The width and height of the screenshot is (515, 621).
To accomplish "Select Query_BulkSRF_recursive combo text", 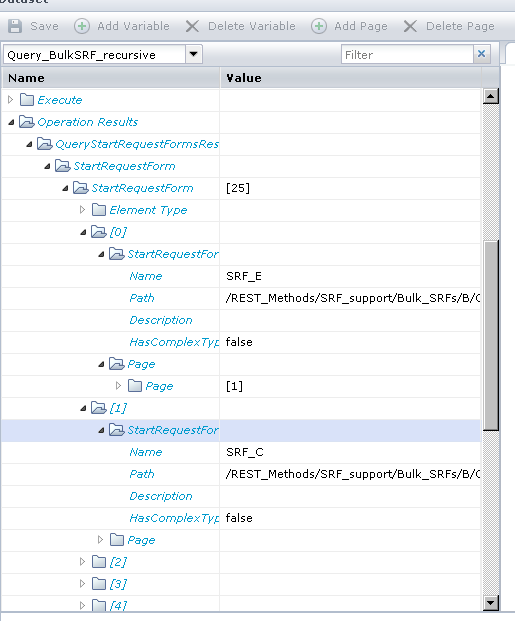I will pos(82,55).
